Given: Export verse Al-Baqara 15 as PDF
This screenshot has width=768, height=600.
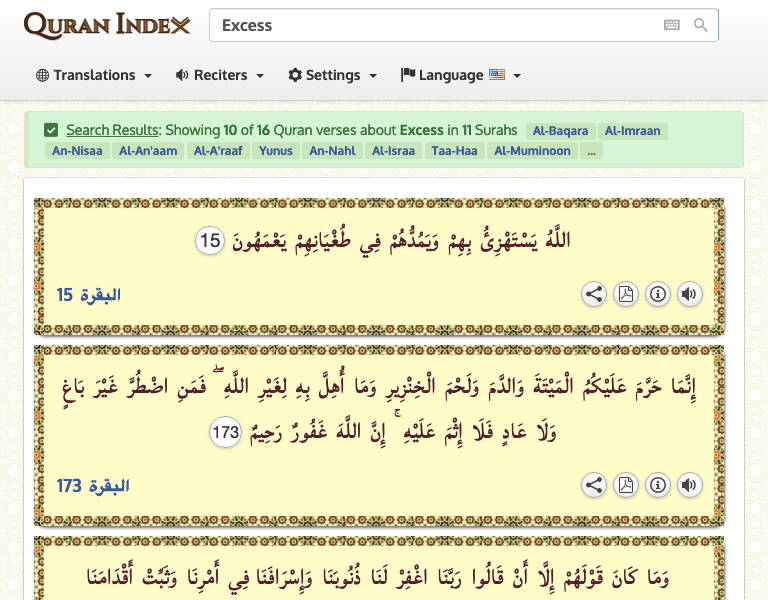Looking at the screenshot, I should tap(626, 294).
